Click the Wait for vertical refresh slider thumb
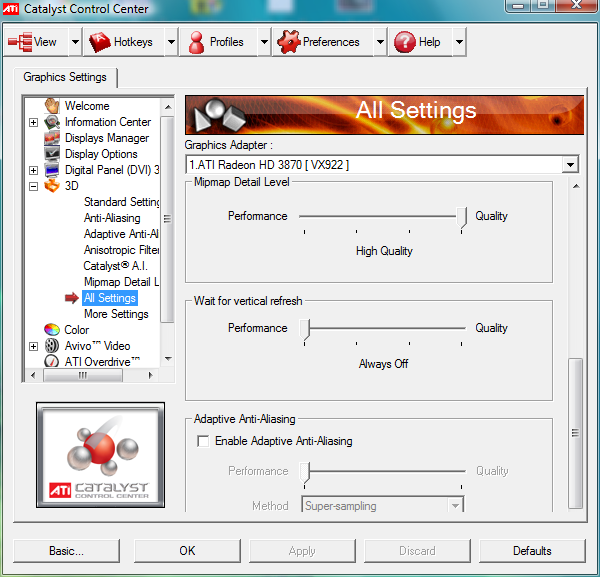This screenshot has height=577, width=600. point(305,330)
